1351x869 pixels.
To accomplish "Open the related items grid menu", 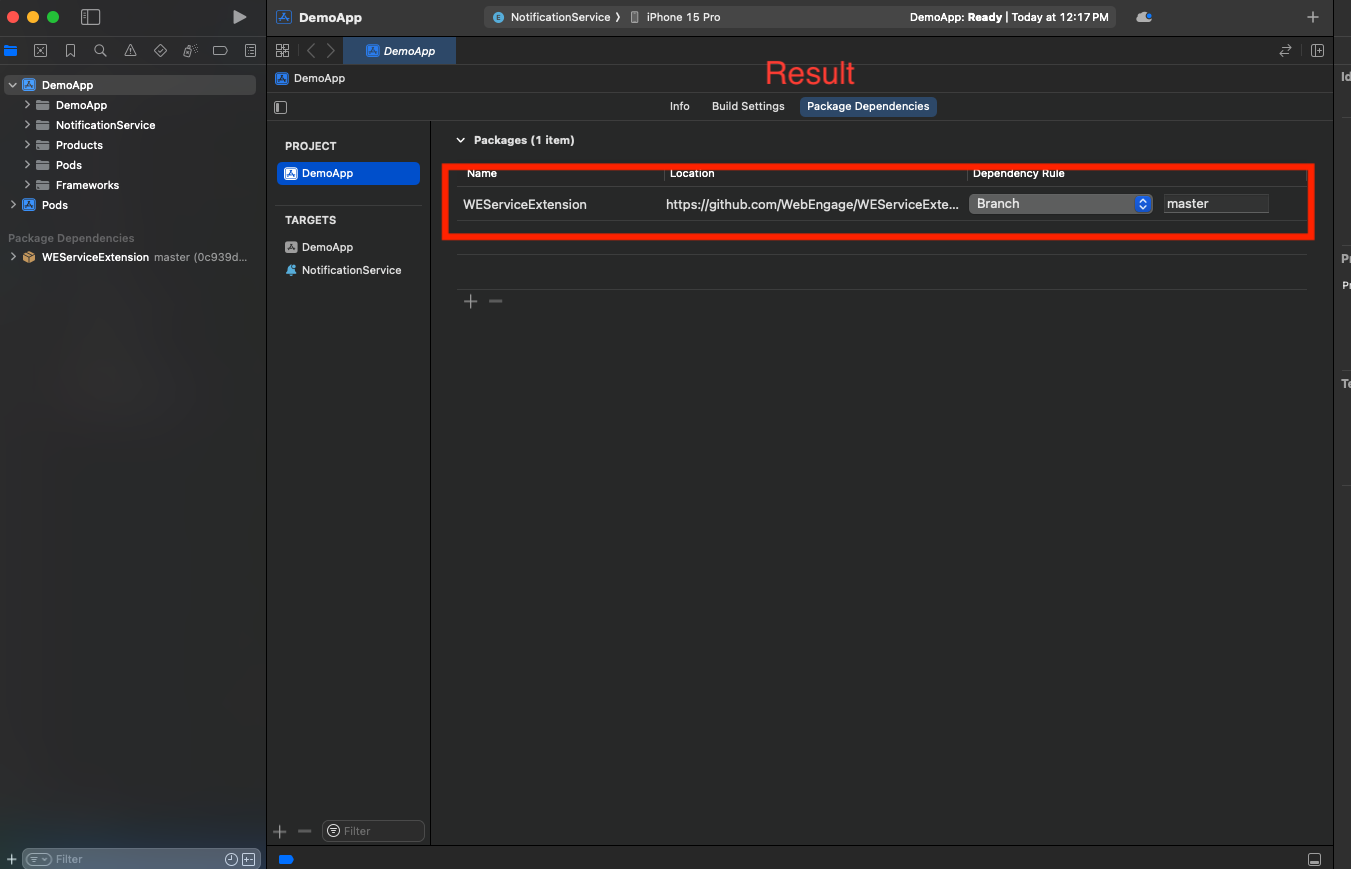I will [283, 50].
